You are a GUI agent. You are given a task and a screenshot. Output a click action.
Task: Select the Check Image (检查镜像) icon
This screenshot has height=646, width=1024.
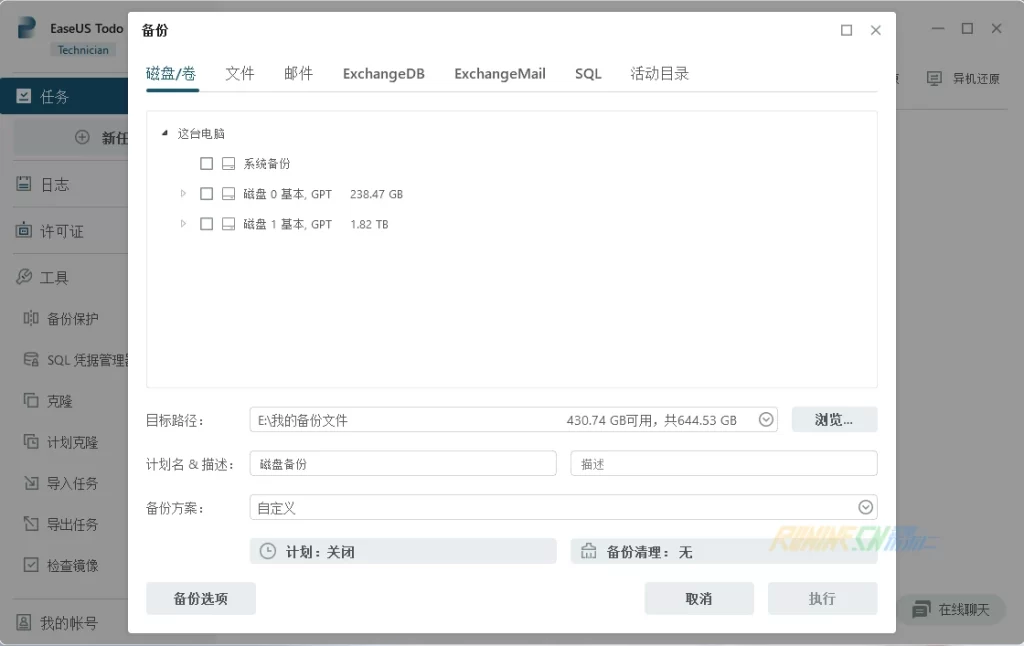point(30,565)
